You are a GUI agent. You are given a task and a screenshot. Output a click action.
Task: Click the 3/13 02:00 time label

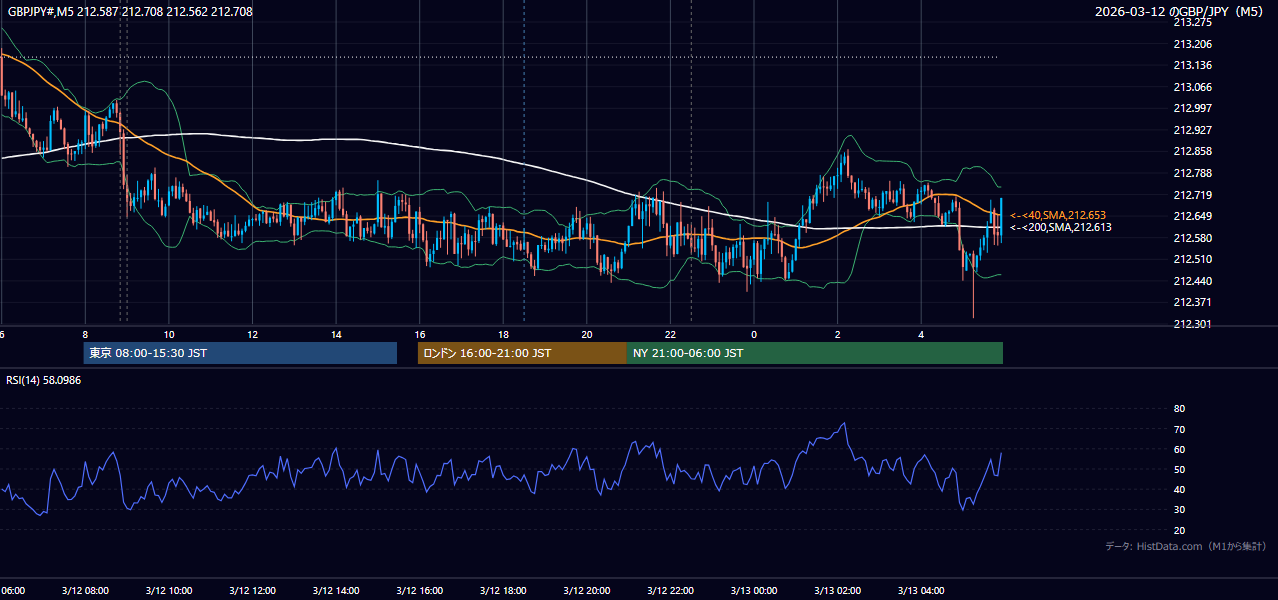(837, 591)
